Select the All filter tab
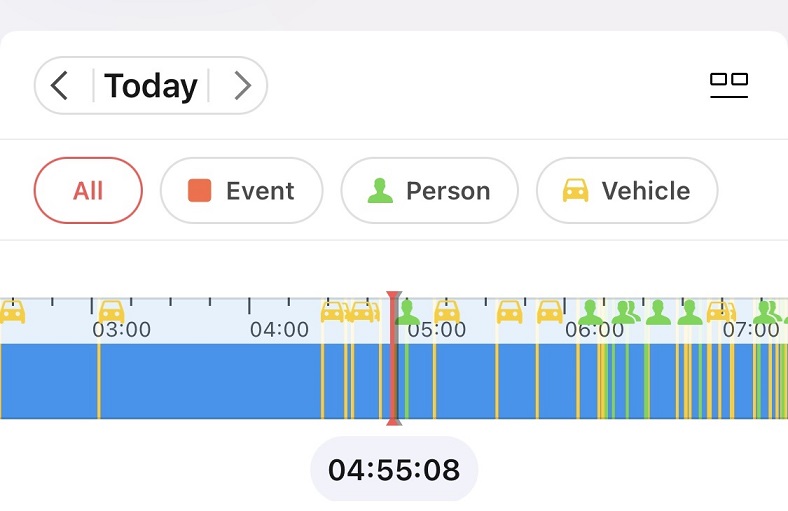 click(x=88, y=191)
